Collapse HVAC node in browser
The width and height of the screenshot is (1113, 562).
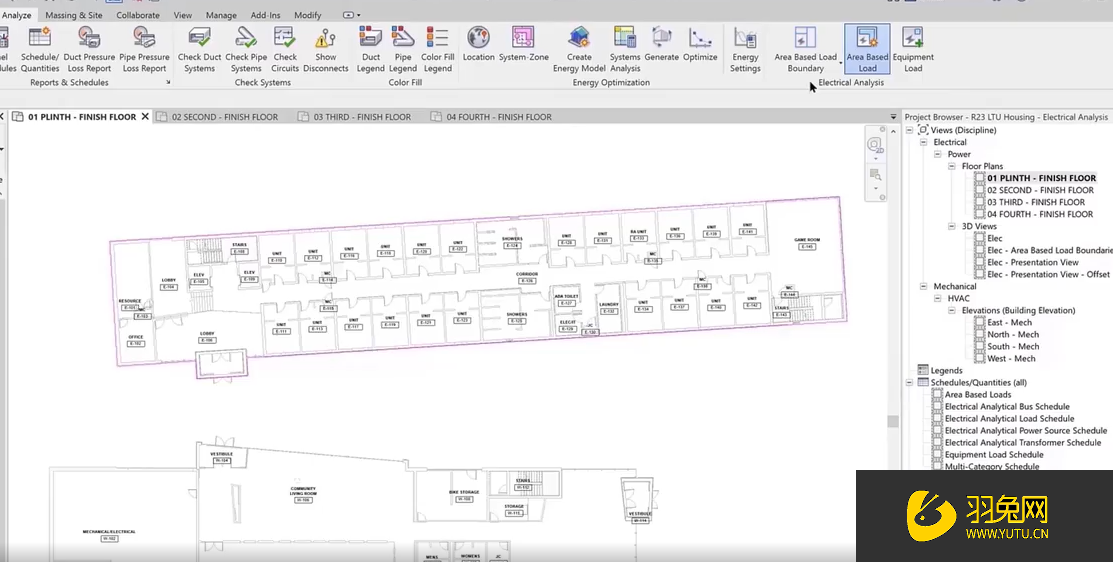coord(938,298)
